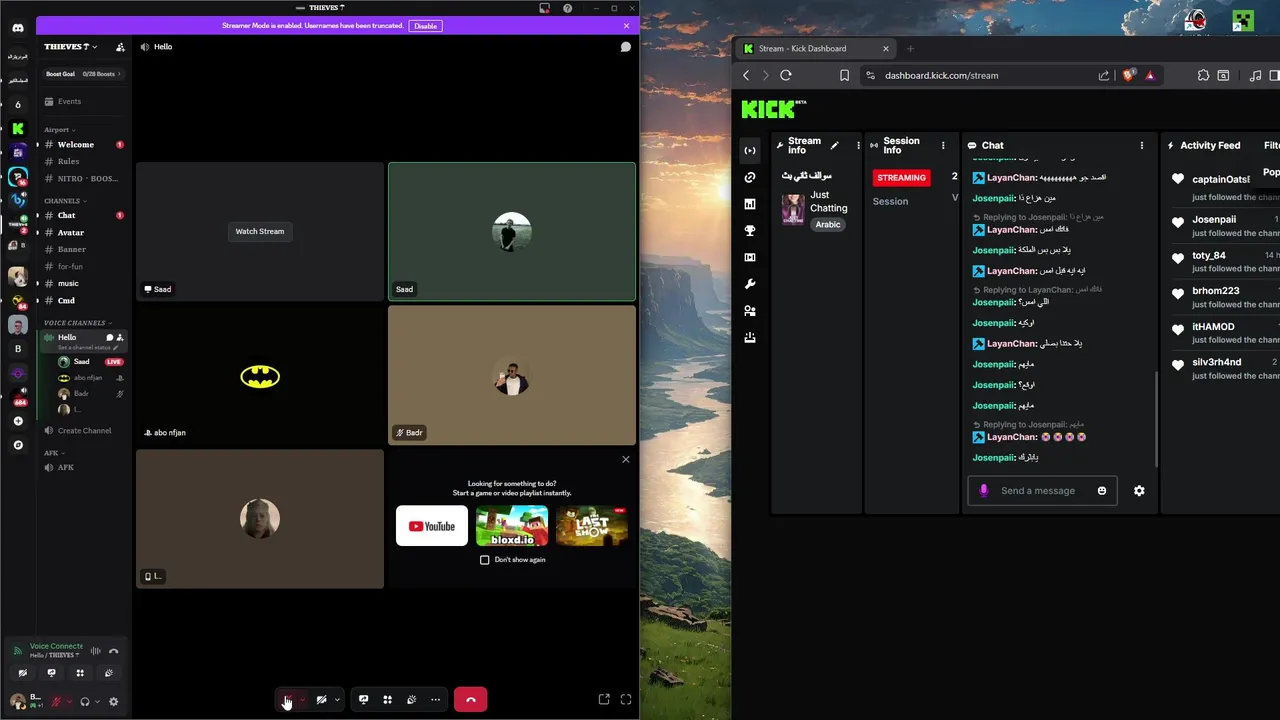The height and width of the screenshot is (720, 1280).
Task: Select the Stream - Kick Dashboard browser tab
Action: coord(815,48)
